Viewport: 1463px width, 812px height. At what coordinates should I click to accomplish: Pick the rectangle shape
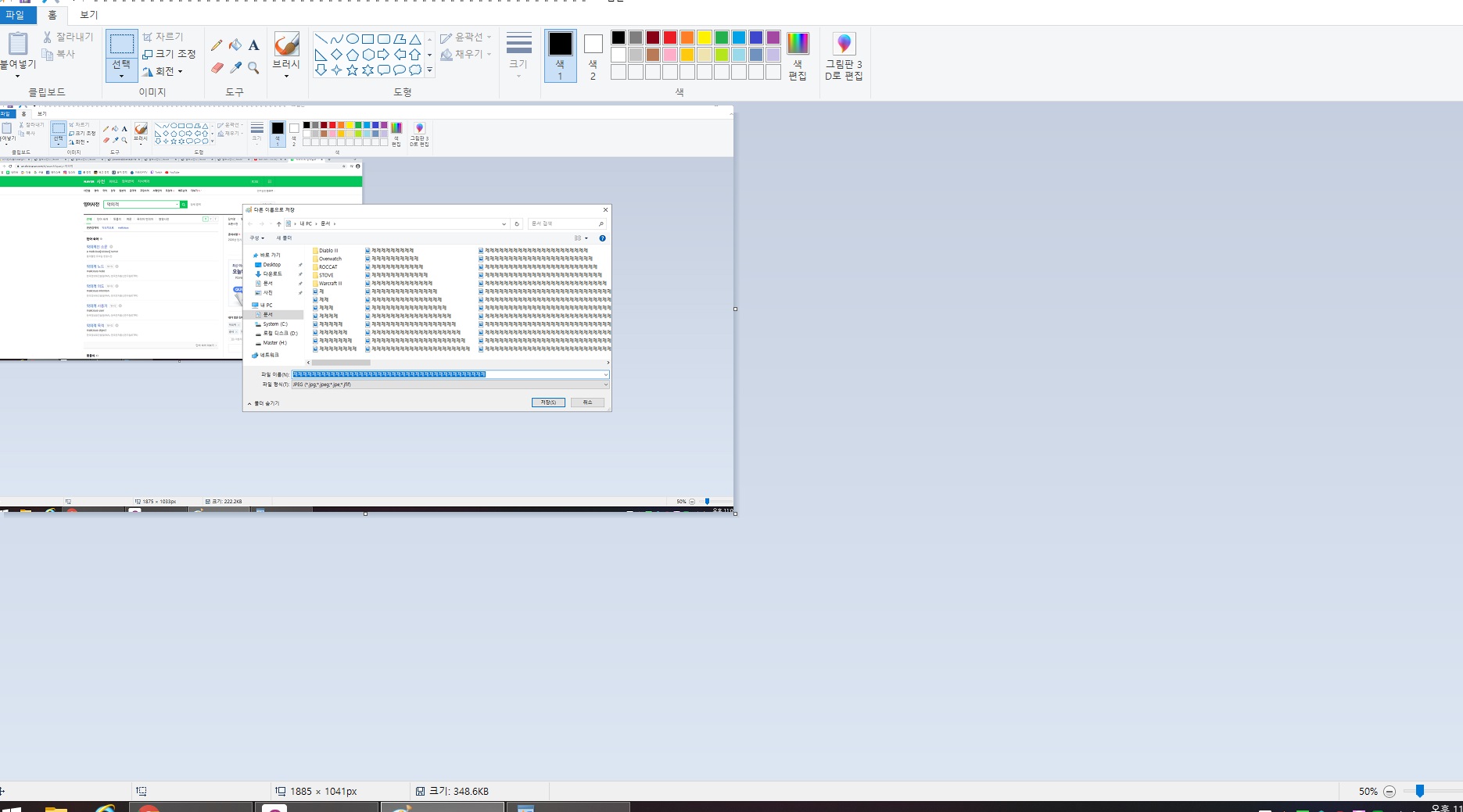pos(368,38)
